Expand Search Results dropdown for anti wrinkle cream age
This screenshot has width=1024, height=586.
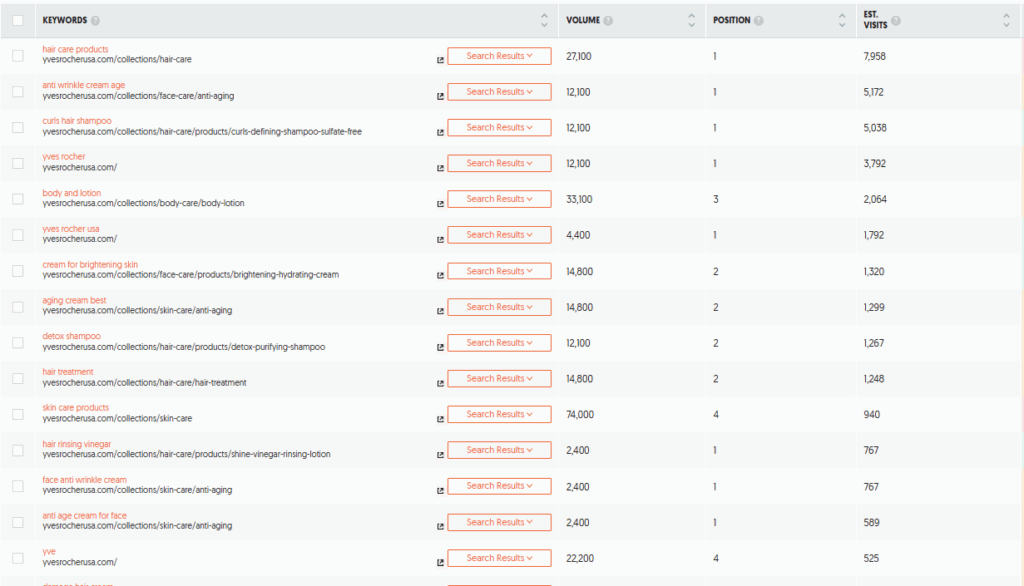point(499,92)
